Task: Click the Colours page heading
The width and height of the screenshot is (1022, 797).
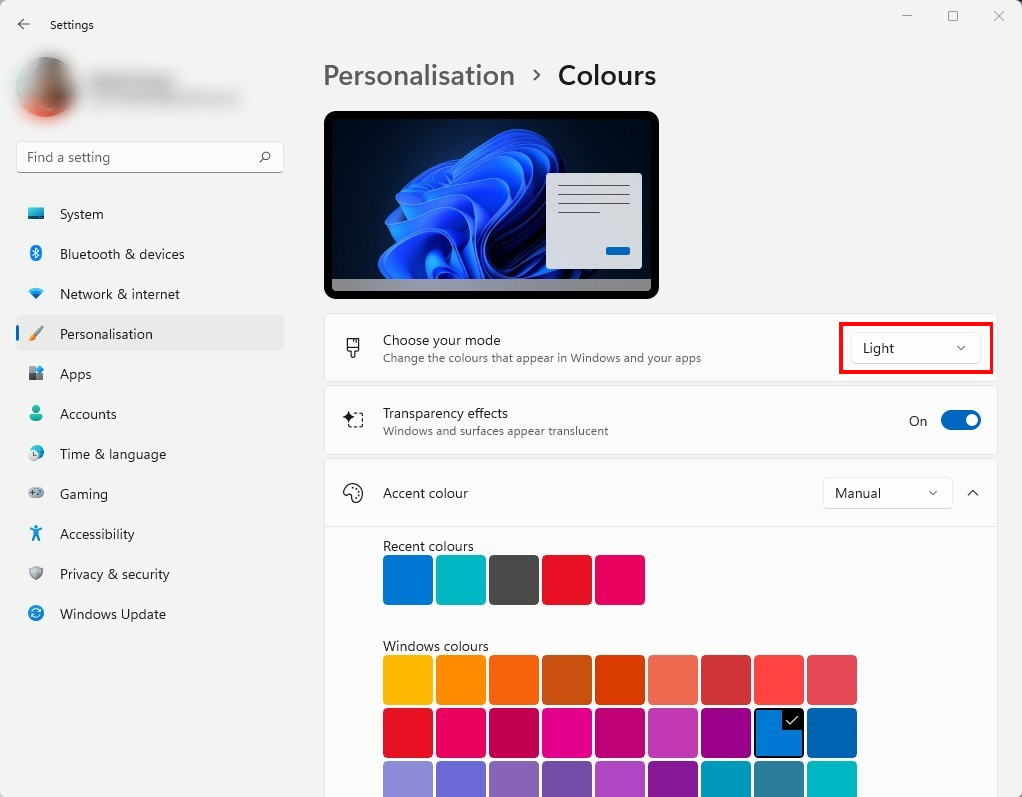Action: (x=607, y=76)
